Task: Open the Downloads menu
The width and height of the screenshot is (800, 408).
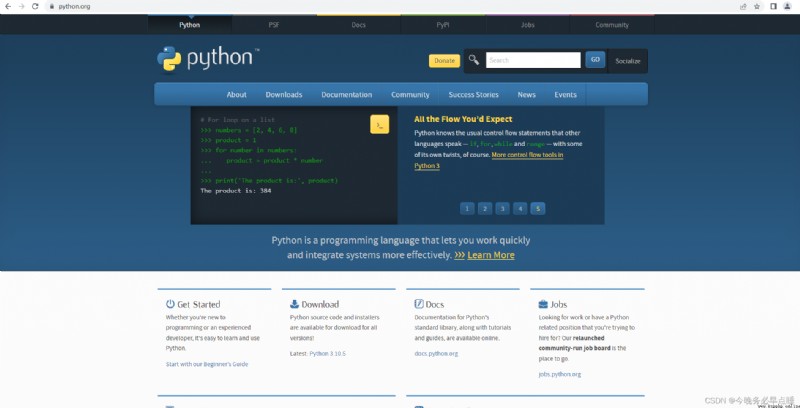Action: click(x=284, y=95)
